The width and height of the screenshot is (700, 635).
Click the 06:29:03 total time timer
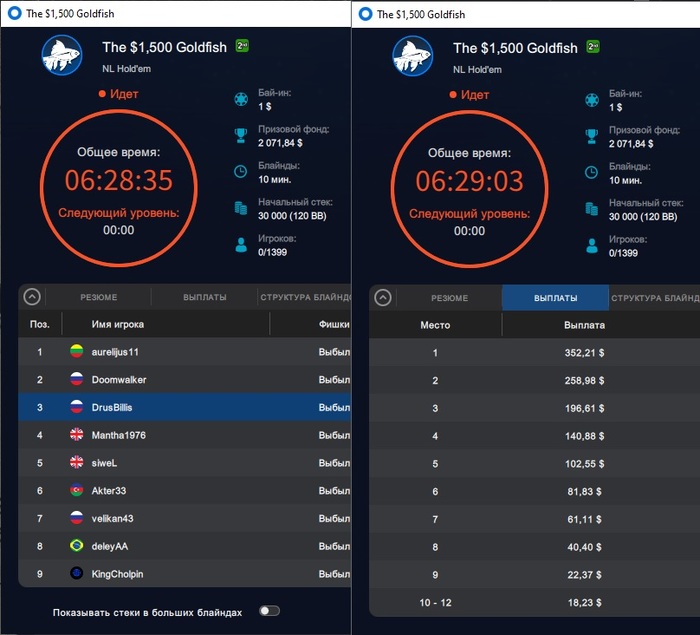[x=469, y=181]
